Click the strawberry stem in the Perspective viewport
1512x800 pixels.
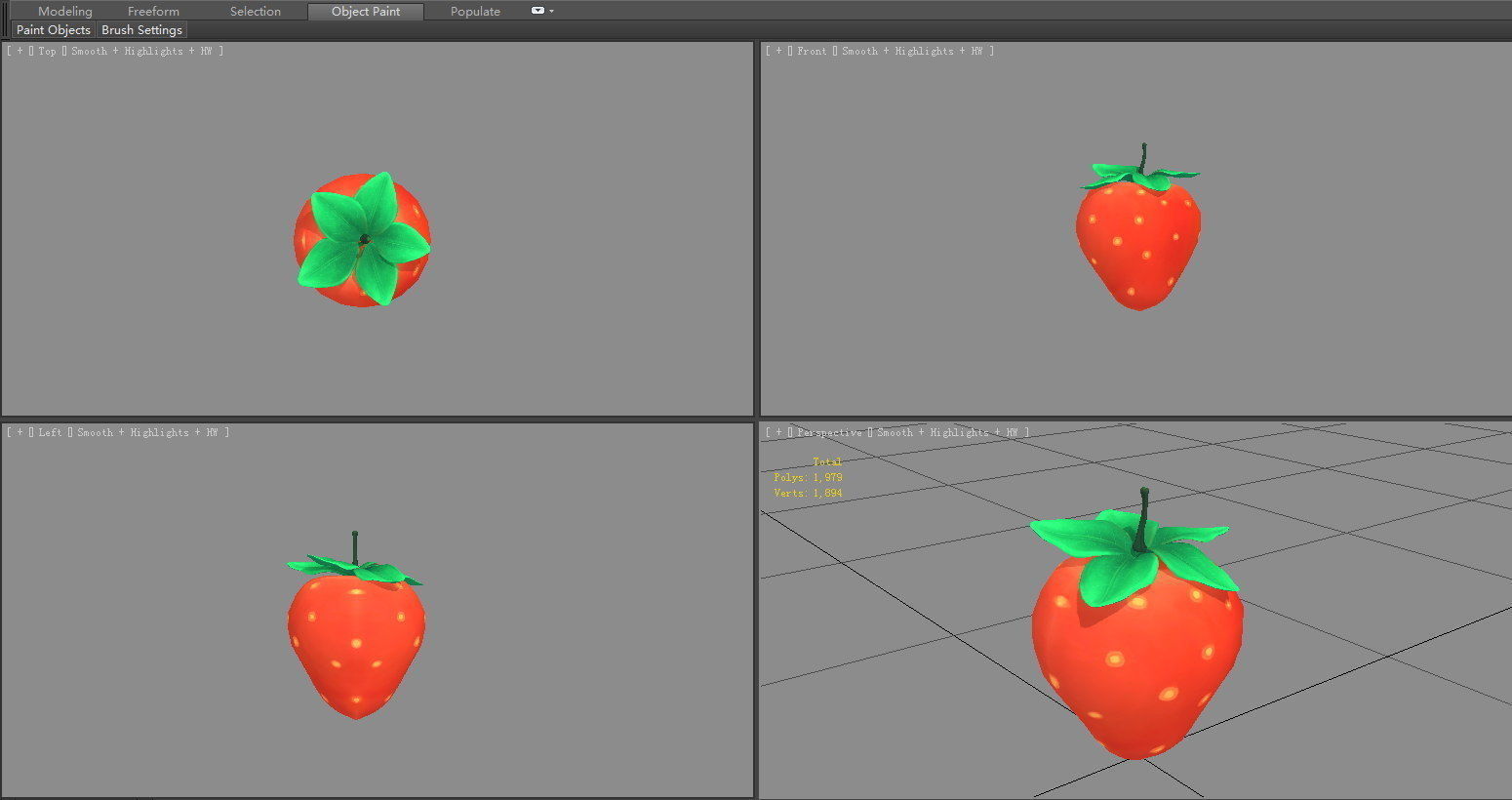(1142, 519)
